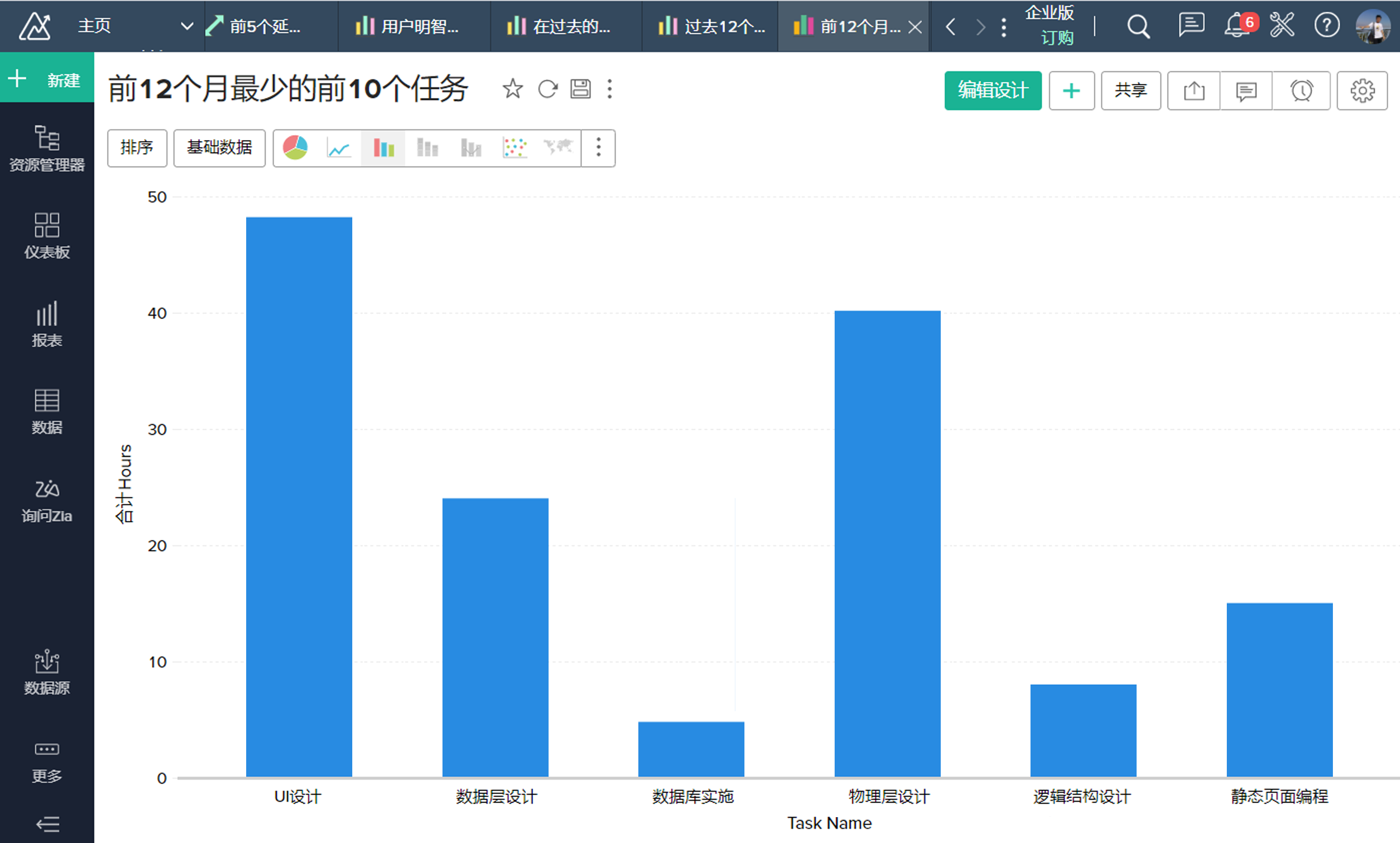
Task: Mark report as favorite with star
Action: [512, 89]
